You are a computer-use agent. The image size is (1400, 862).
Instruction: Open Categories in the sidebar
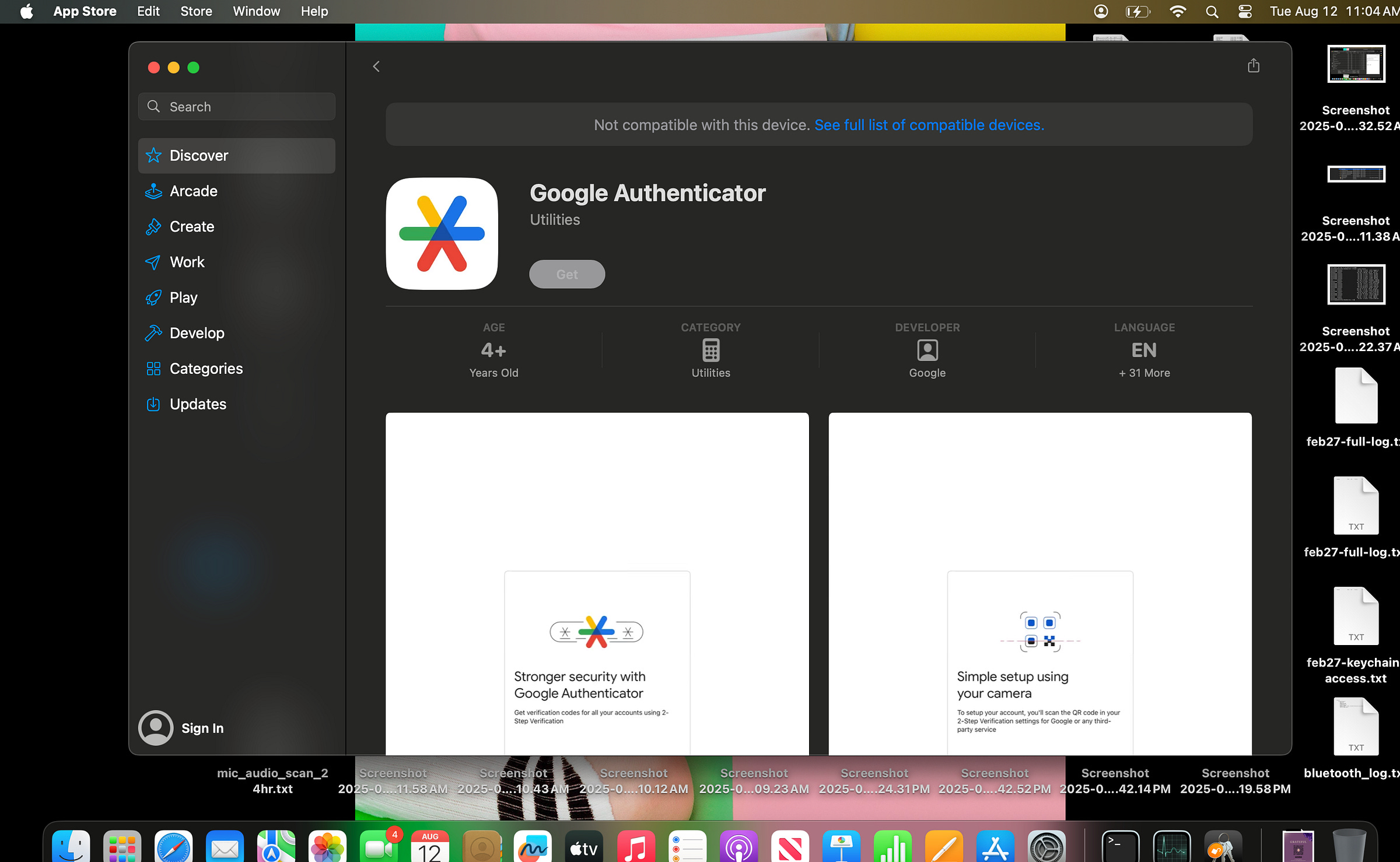pyautogui.click(x=205, y=369)
